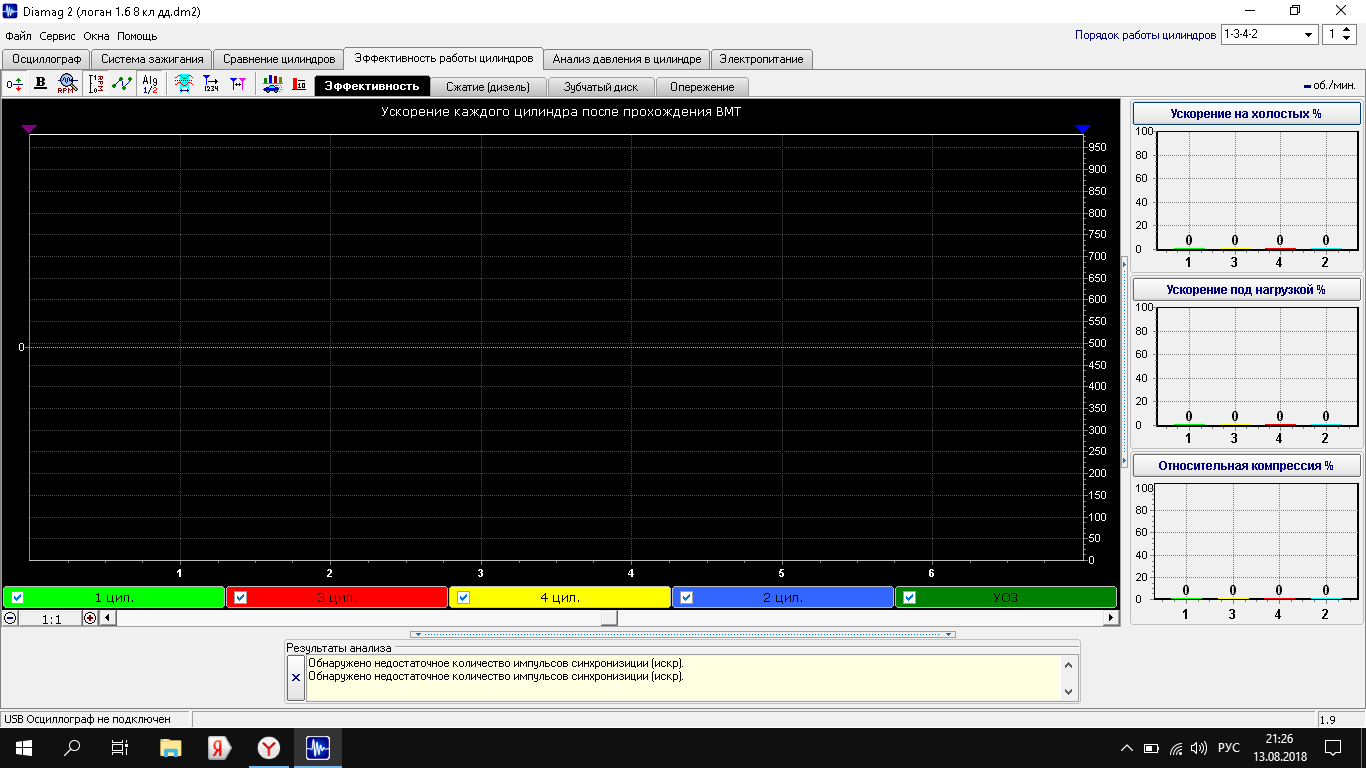Toggle the 1 цил. checkbox
The width and height of the screenshot is (1366, 768).
(x=17, y=598)
